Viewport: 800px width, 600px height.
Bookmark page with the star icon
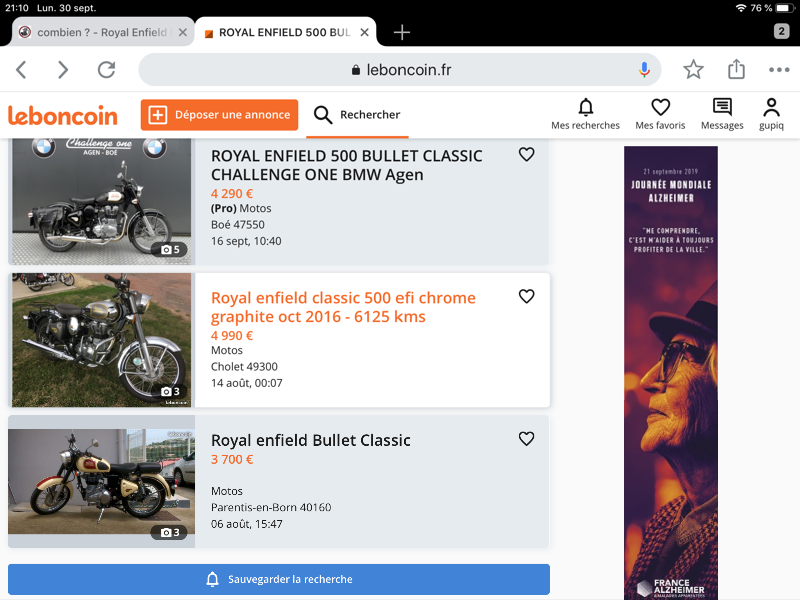(693, 69)
